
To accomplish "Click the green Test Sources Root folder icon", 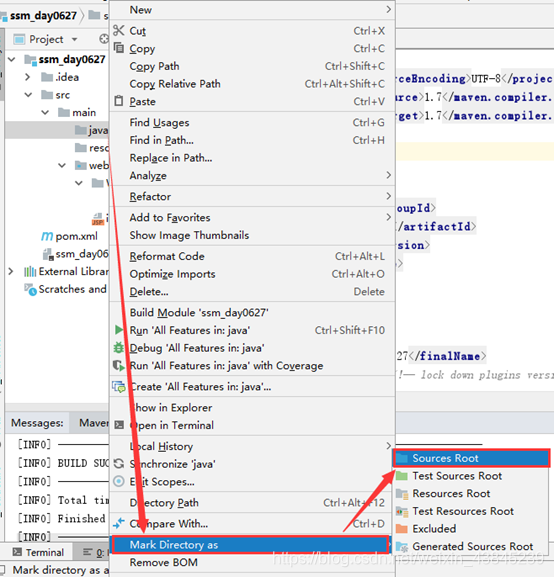I will point(402,476).
